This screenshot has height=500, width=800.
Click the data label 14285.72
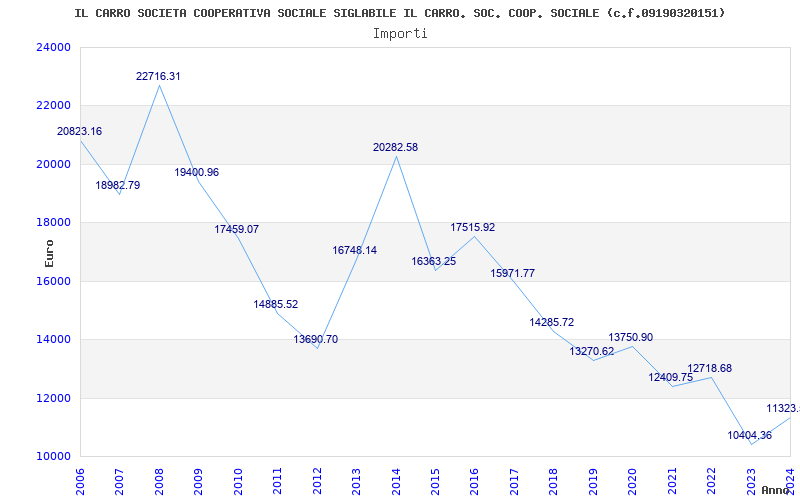[552, 322]
